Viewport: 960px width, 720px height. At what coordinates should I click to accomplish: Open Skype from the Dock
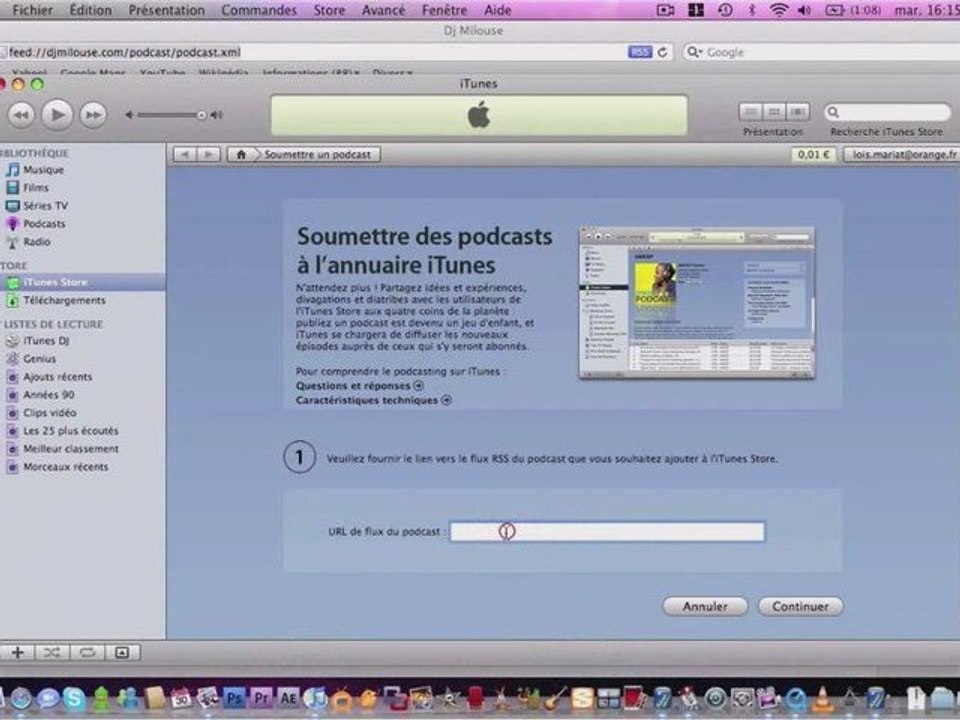[74, 699]
